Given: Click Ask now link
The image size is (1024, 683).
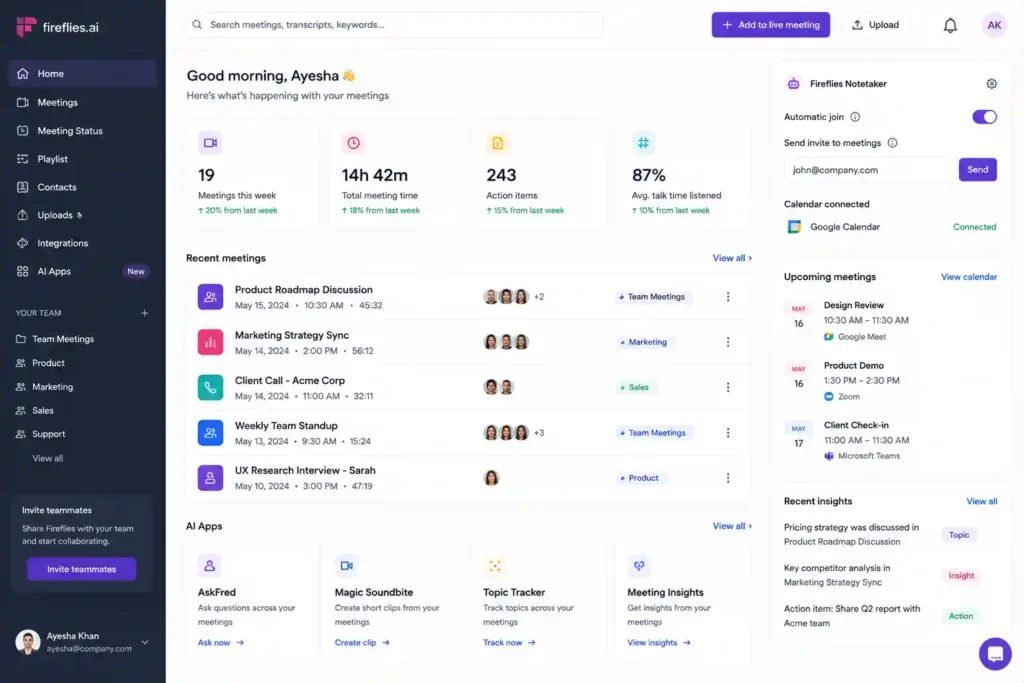Looking at the screenshot, I should coord(221,643).
